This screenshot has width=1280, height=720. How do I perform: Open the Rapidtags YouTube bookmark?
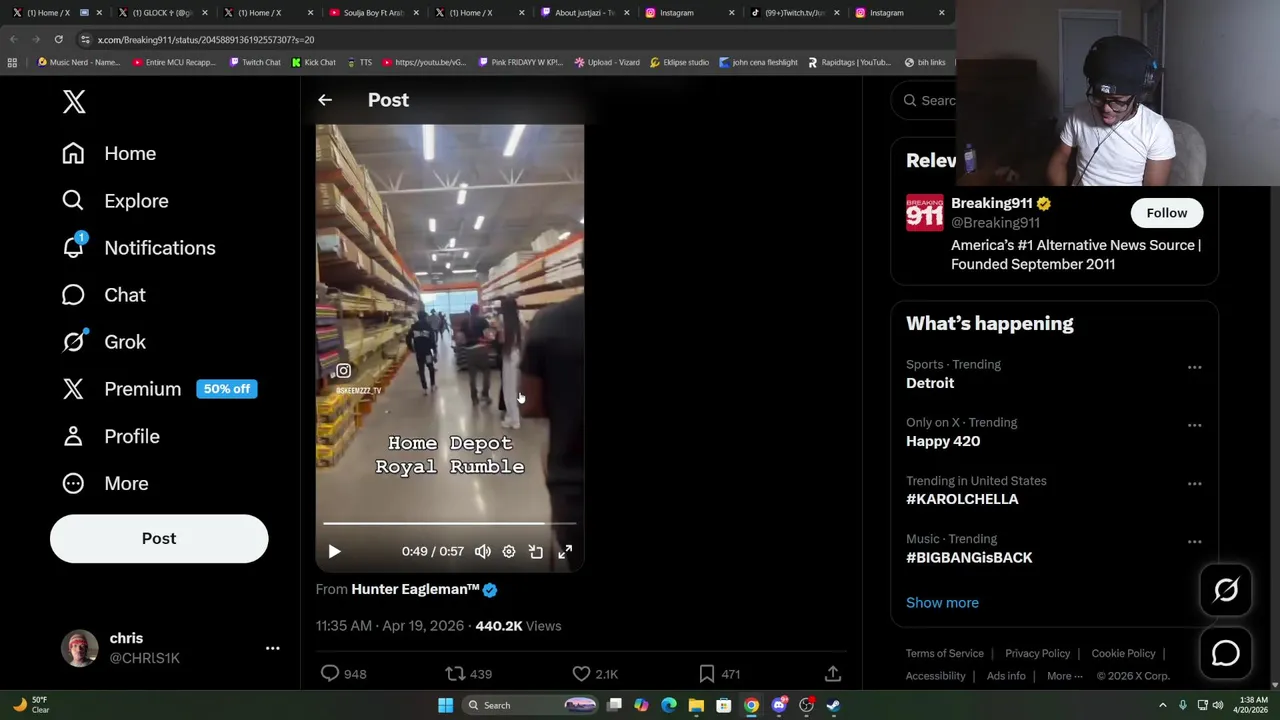[848, 62]
